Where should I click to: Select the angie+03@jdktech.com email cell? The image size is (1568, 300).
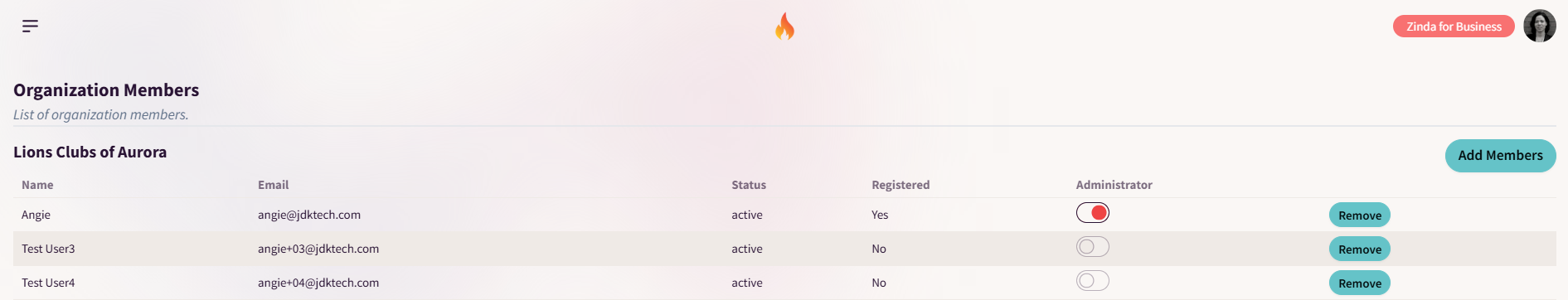click(x=318, y=249)
